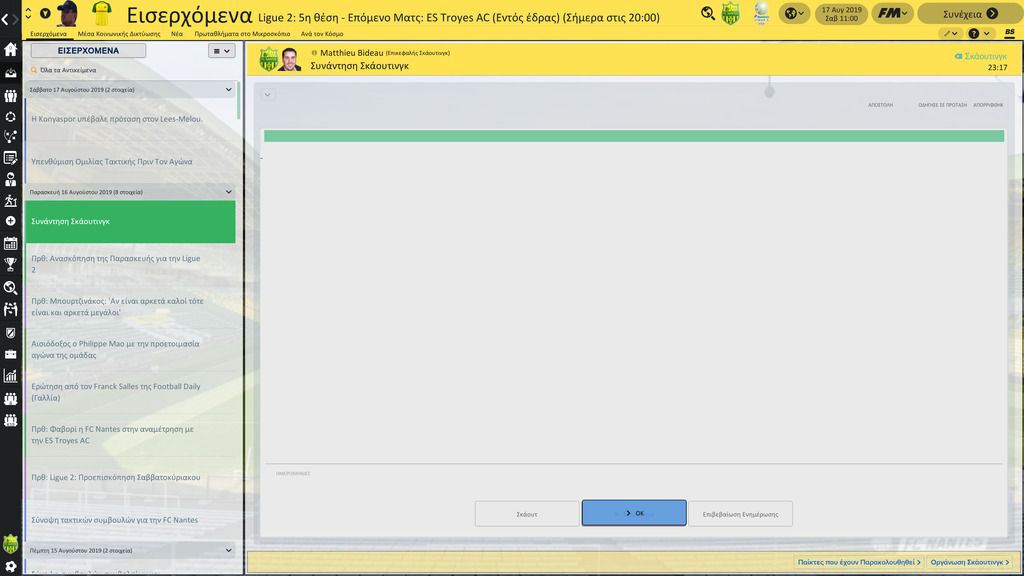
Task: Click the inbox envelope sidebar icon
Action: (x=11, y=73)
